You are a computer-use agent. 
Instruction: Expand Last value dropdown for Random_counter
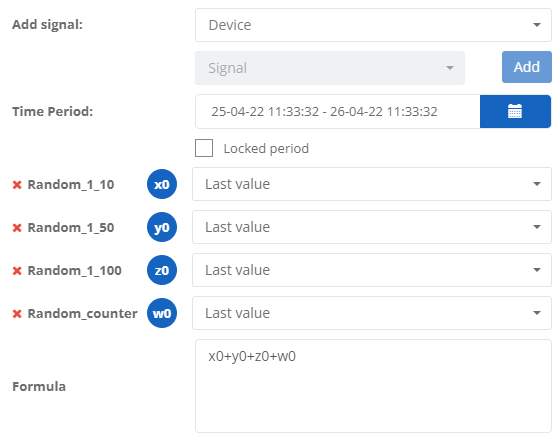click(372, 313)
